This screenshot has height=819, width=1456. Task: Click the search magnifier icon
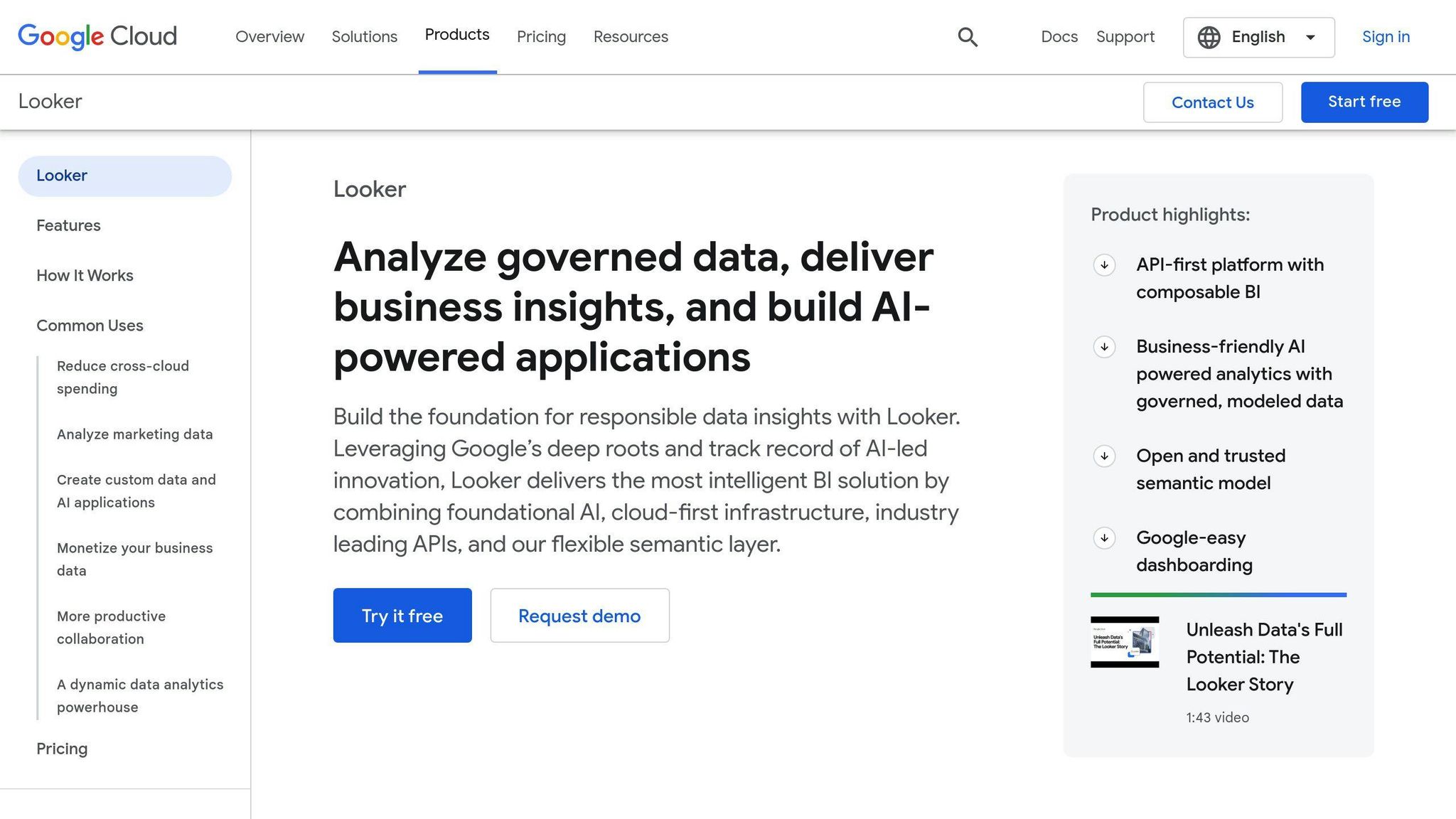coord(968,37)
